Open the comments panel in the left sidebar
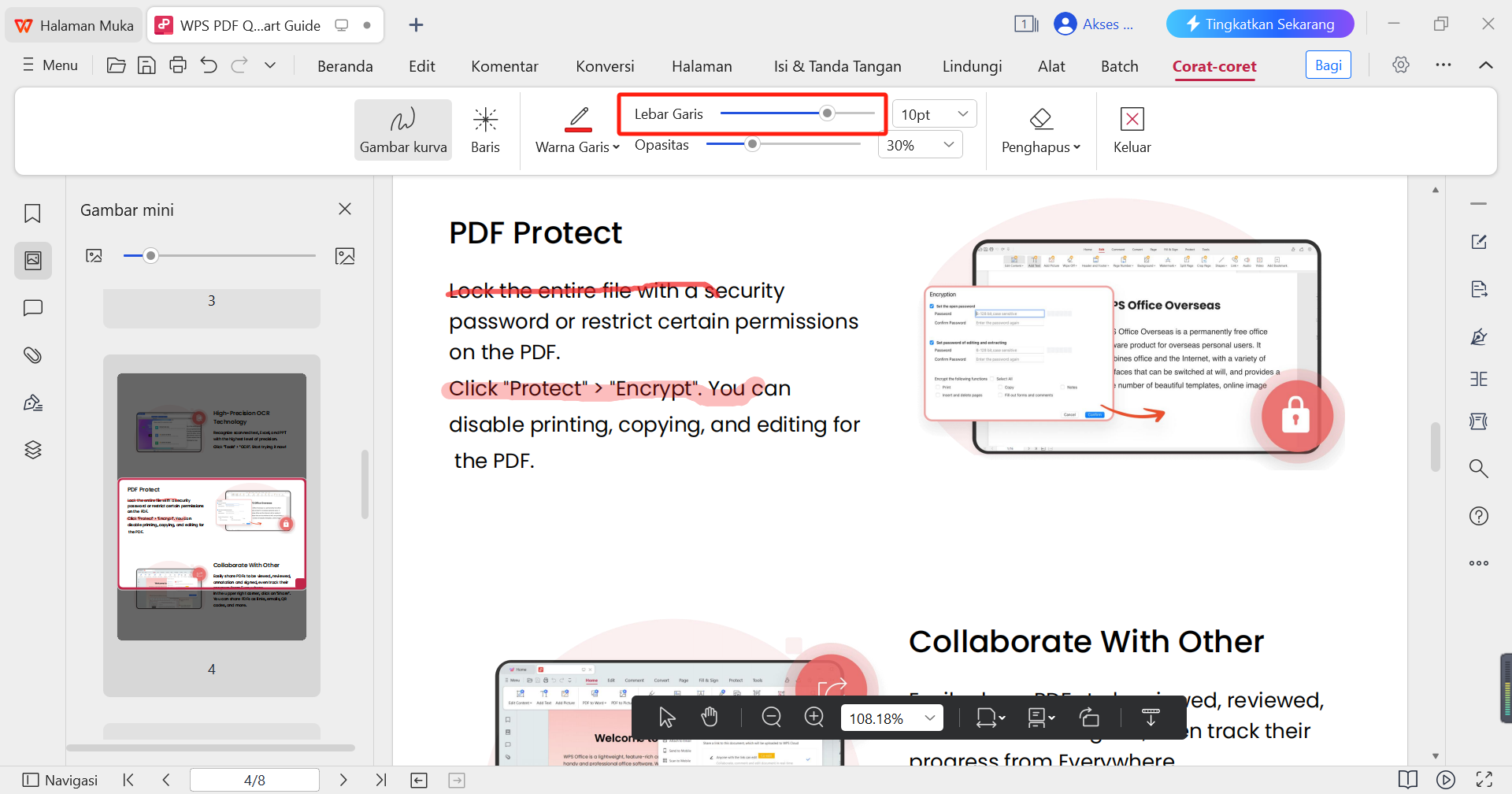 click(32, 308)
